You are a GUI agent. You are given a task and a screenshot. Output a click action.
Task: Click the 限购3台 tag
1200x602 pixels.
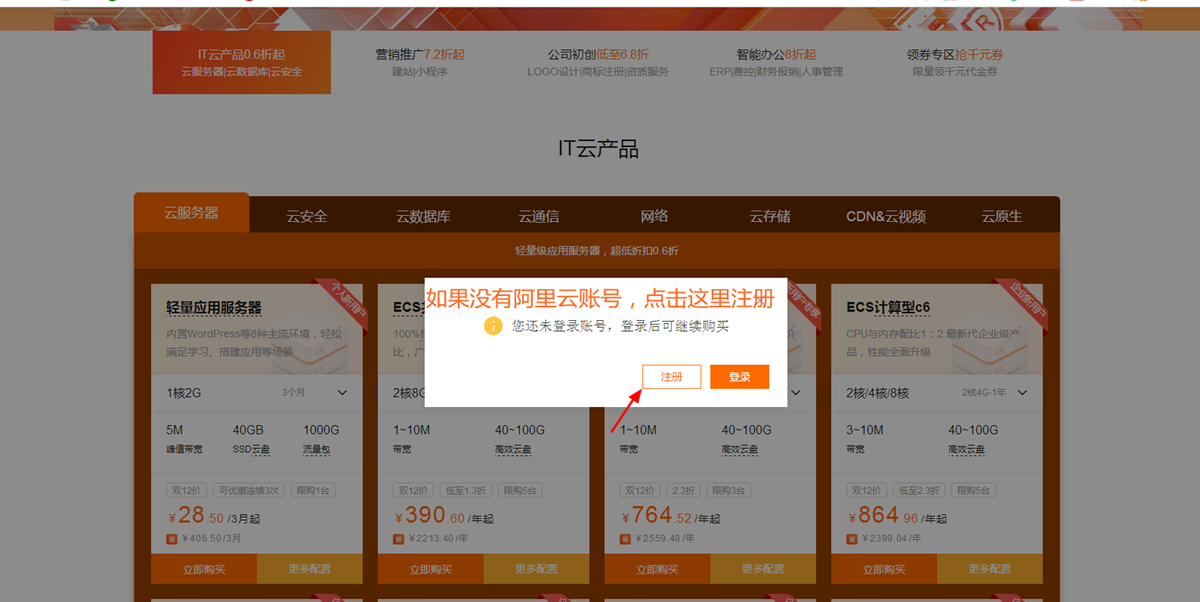point(728,491)
